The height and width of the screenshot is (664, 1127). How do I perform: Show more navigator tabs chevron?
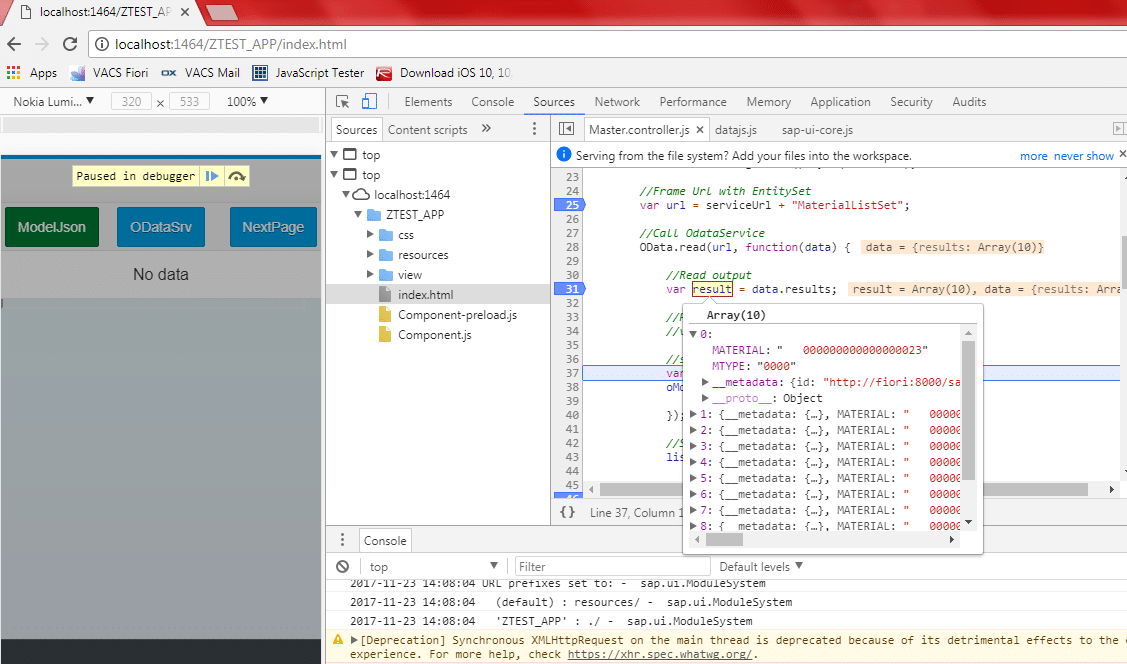click(x=487, y=129)
